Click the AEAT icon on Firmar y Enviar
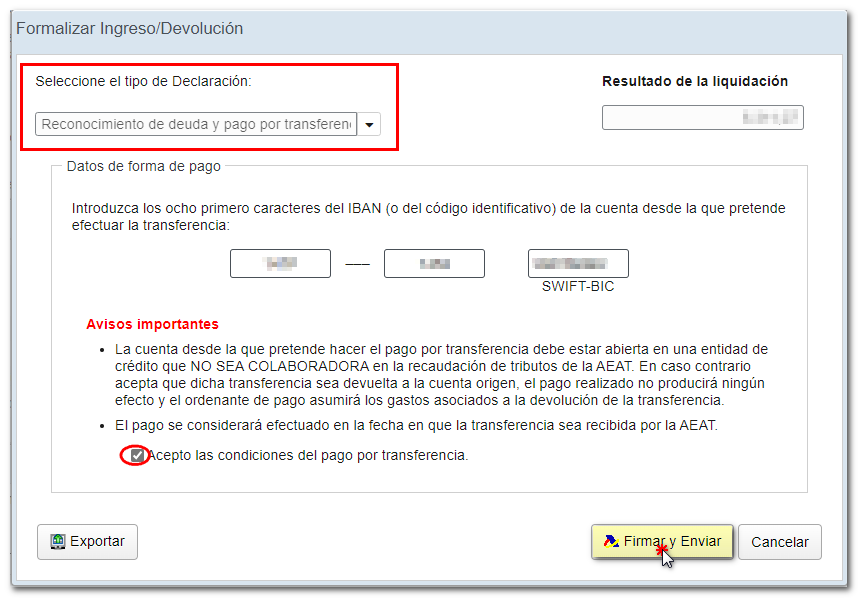The width and height of the screenshot is (858, 598). click(x=610, y=542)
